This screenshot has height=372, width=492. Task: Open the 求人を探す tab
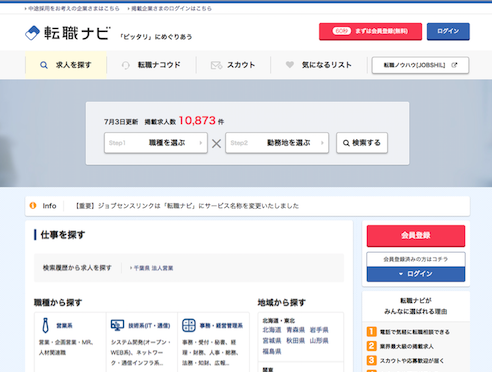(66, 65)
